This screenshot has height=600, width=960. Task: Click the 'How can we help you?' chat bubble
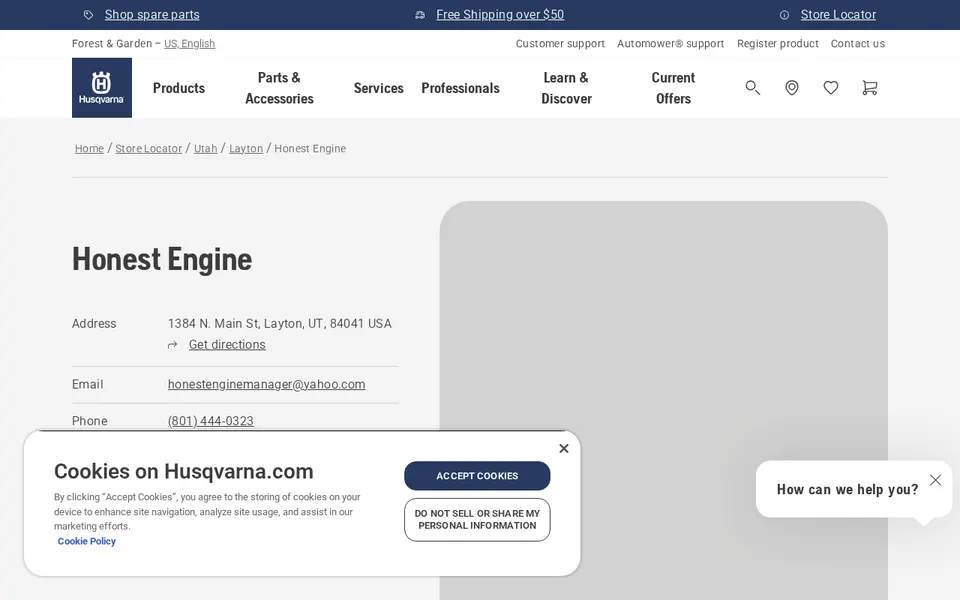[847, 489]
